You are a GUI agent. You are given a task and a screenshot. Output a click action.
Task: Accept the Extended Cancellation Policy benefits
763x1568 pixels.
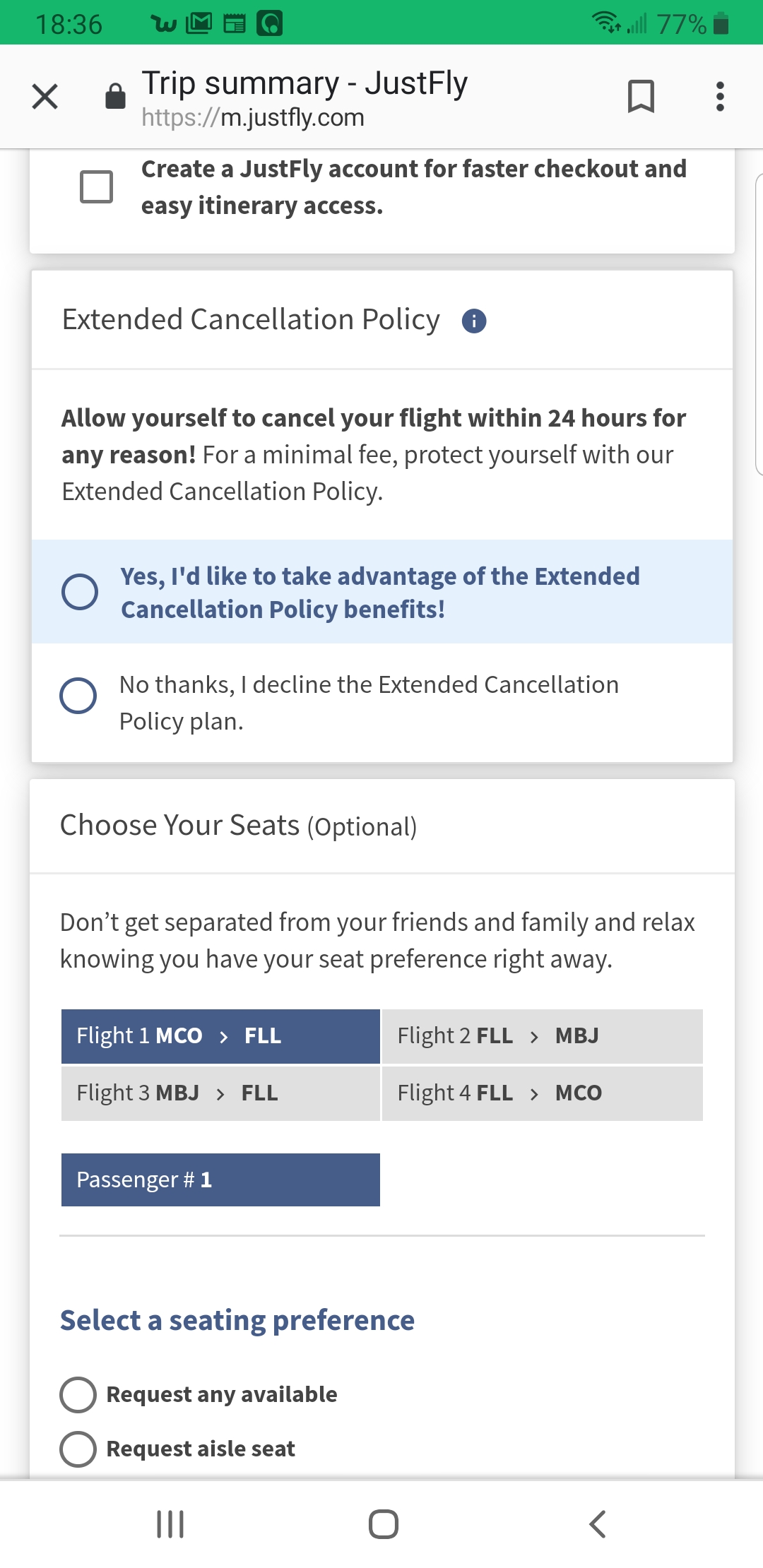pyautogui.click(x=79, y=592)
